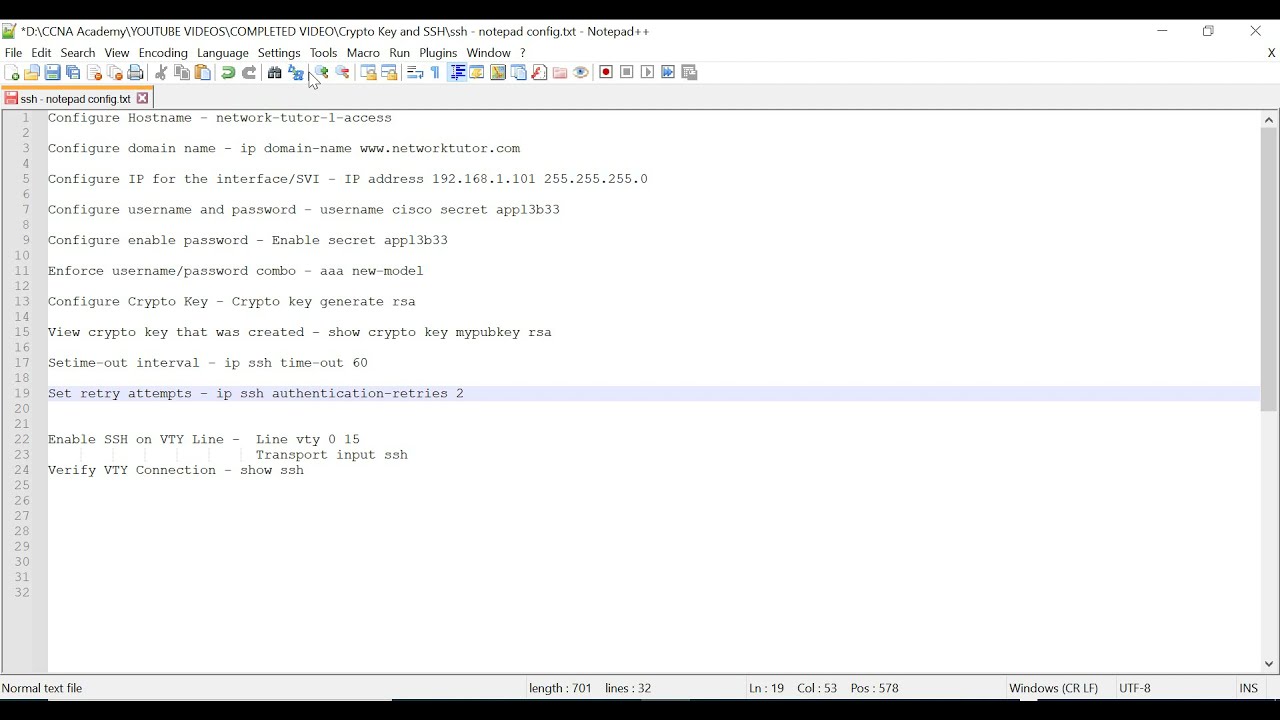The image size is (1280, 720).
Task: Click the Zoom In magnifier icon
Action: click(x=320, y=73)
